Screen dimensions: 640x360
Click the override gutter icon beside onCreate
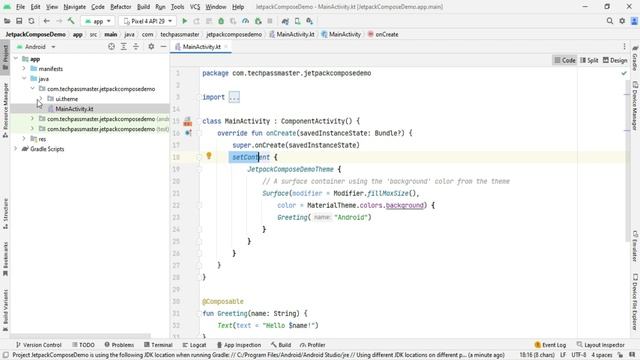pyautogui.click(x=188, y=133)
